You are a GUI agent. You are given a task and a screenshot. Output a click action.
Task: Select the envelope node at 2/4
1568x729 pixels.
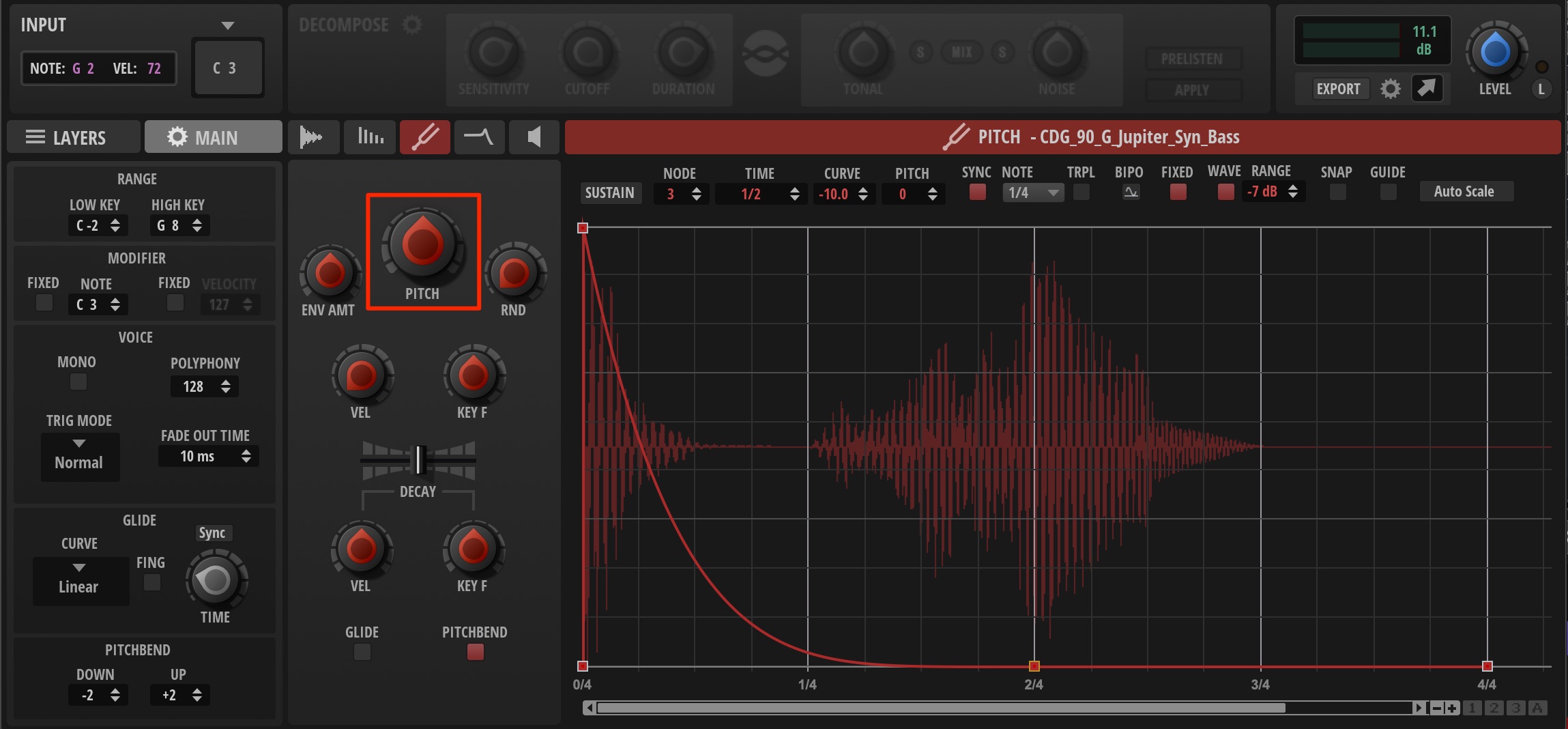pyautogui.click(x=1034, y=666)
